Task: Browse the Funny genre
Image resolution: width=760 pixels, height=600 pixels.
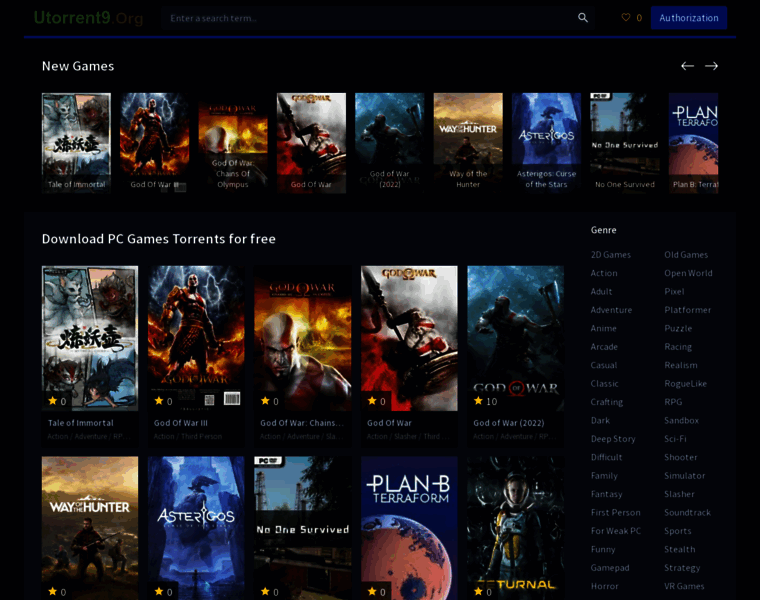Action: pyautogui.click(x=603, y=549)
